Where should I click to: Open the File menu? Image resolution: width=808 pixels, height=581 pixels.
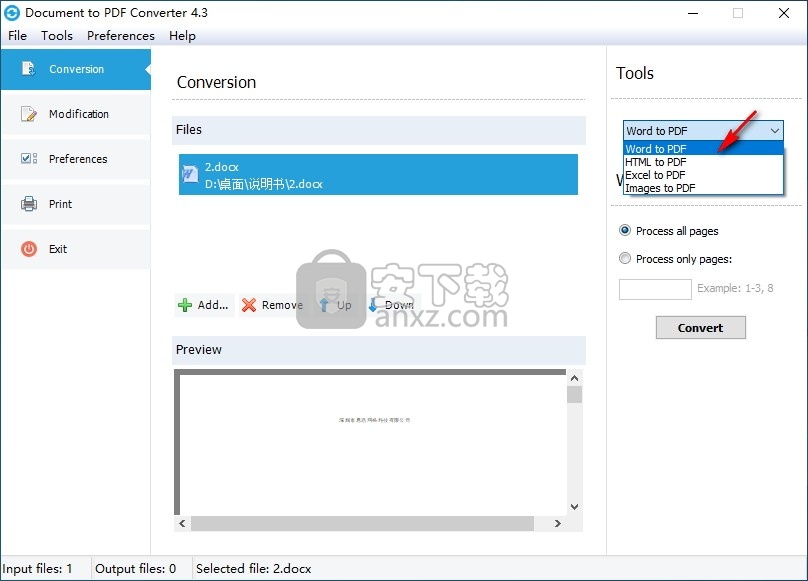[18, 36]
